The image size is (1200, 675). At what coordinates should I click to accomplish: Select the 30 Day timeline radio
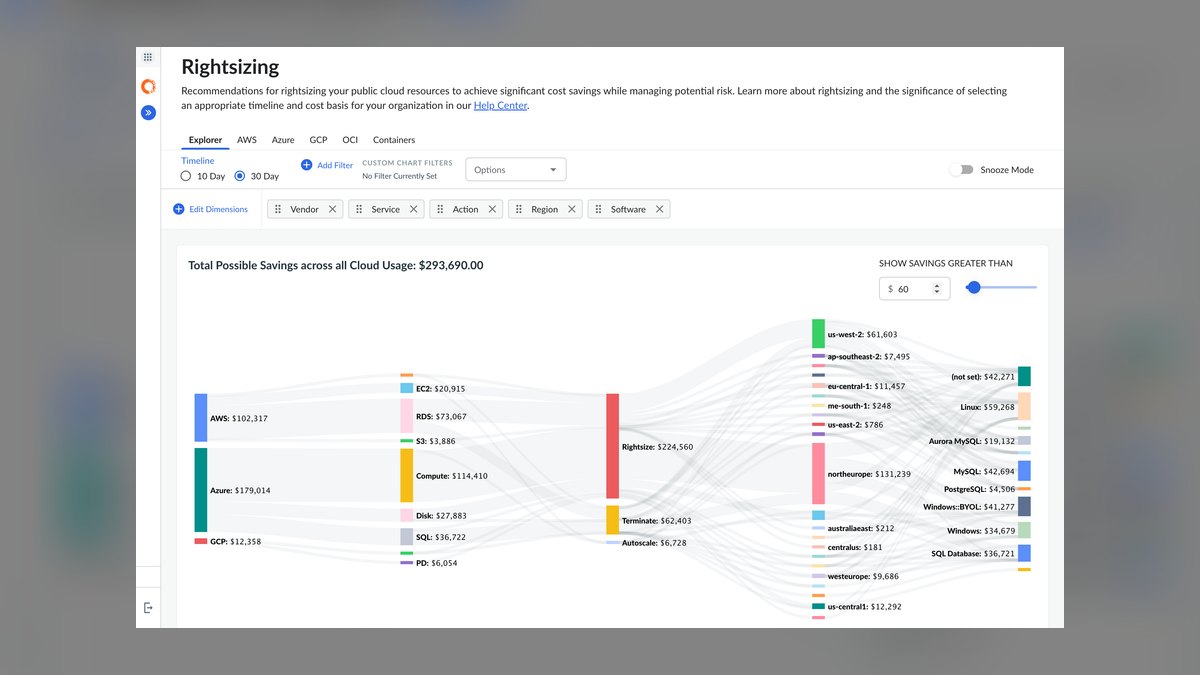point(240,176)
